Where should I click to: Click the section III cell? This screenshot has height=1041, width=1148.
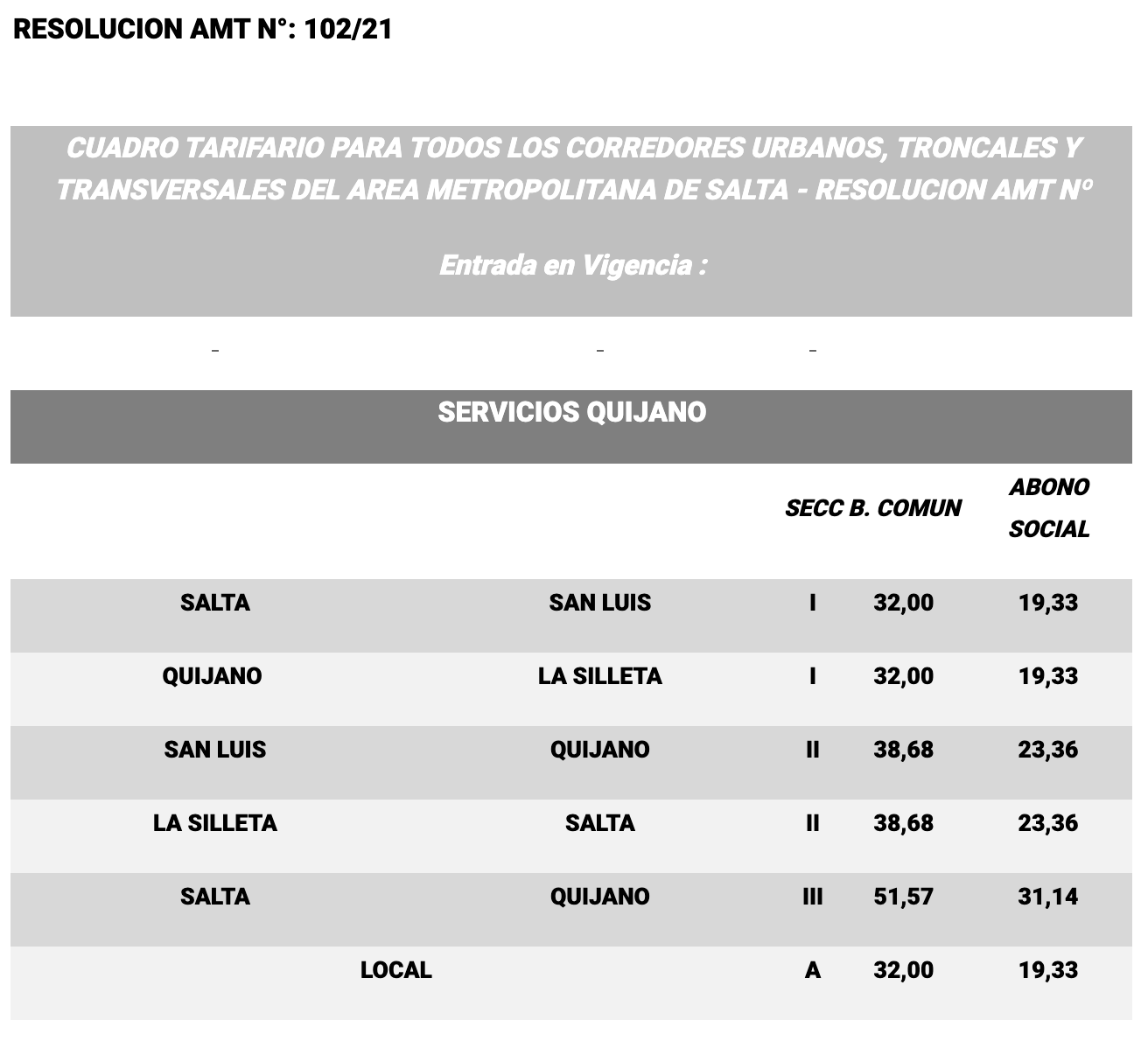pos(812,897)
